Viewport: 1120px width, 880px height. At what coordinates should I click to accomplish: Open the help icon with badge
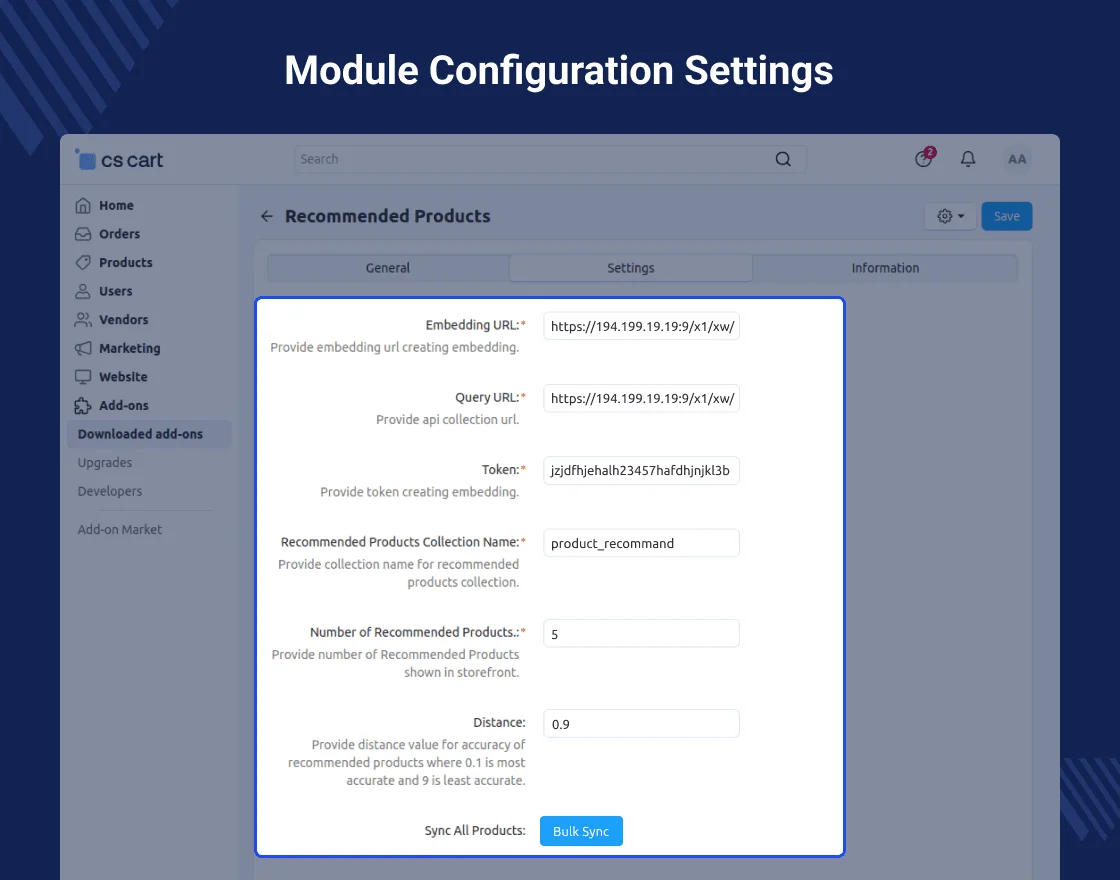click(x=924, y=159)
